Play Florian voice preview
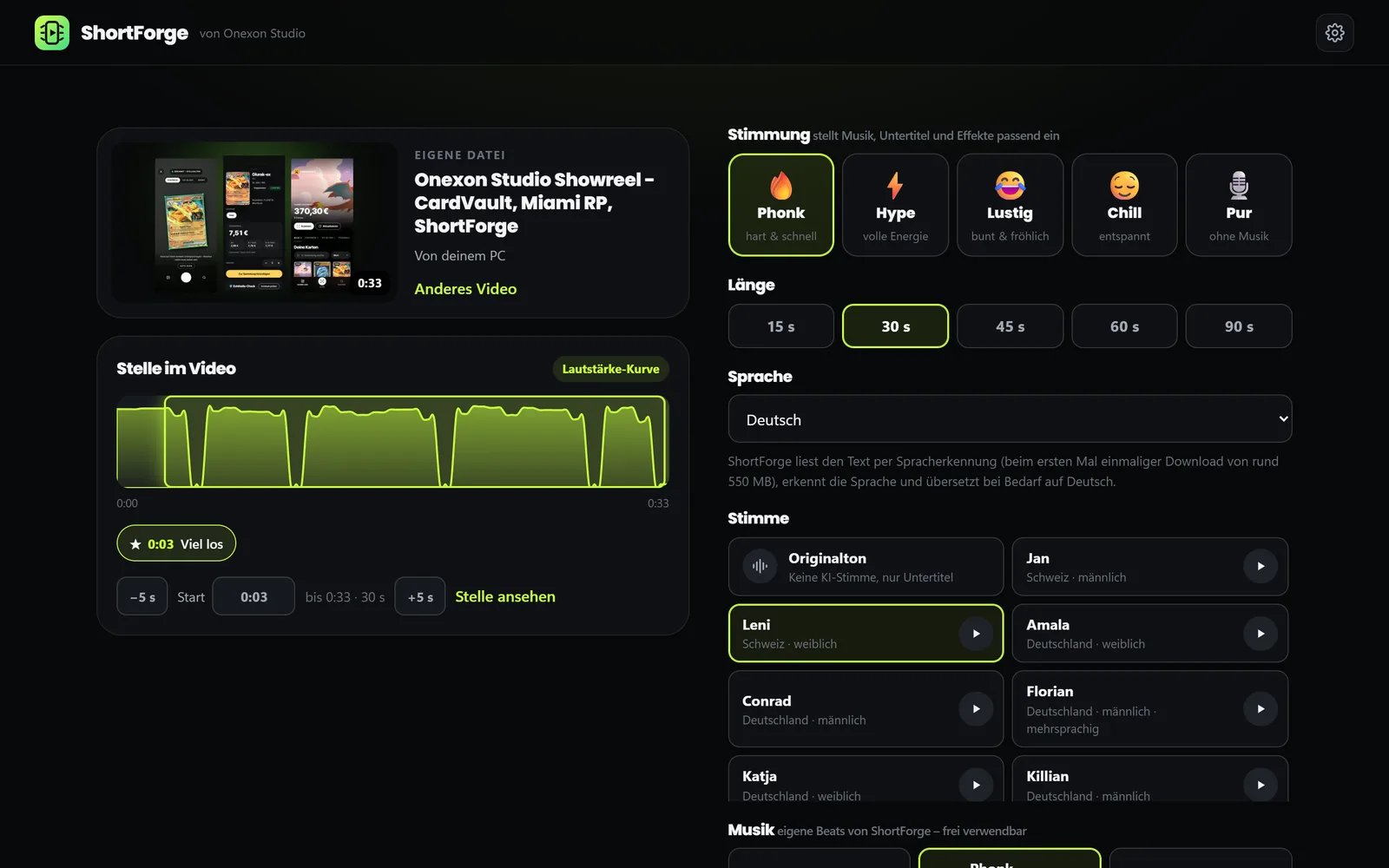Image resolution: width=1389 pixels, height=868 pixels. (1260, 709)
